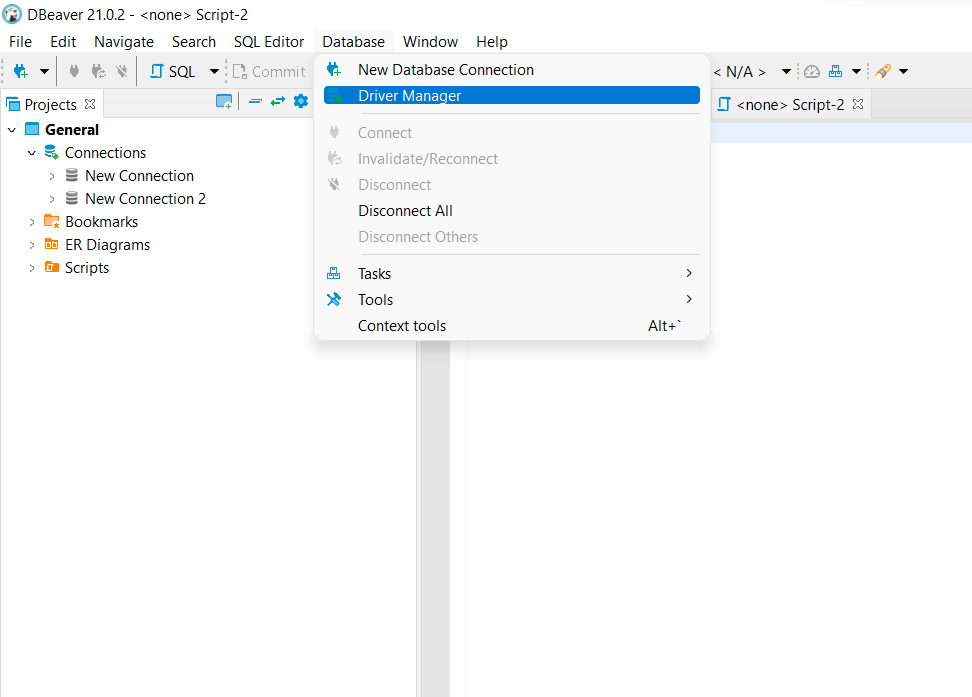Open the Window menu
The image size is (972, 697).
tap(430, 41)
